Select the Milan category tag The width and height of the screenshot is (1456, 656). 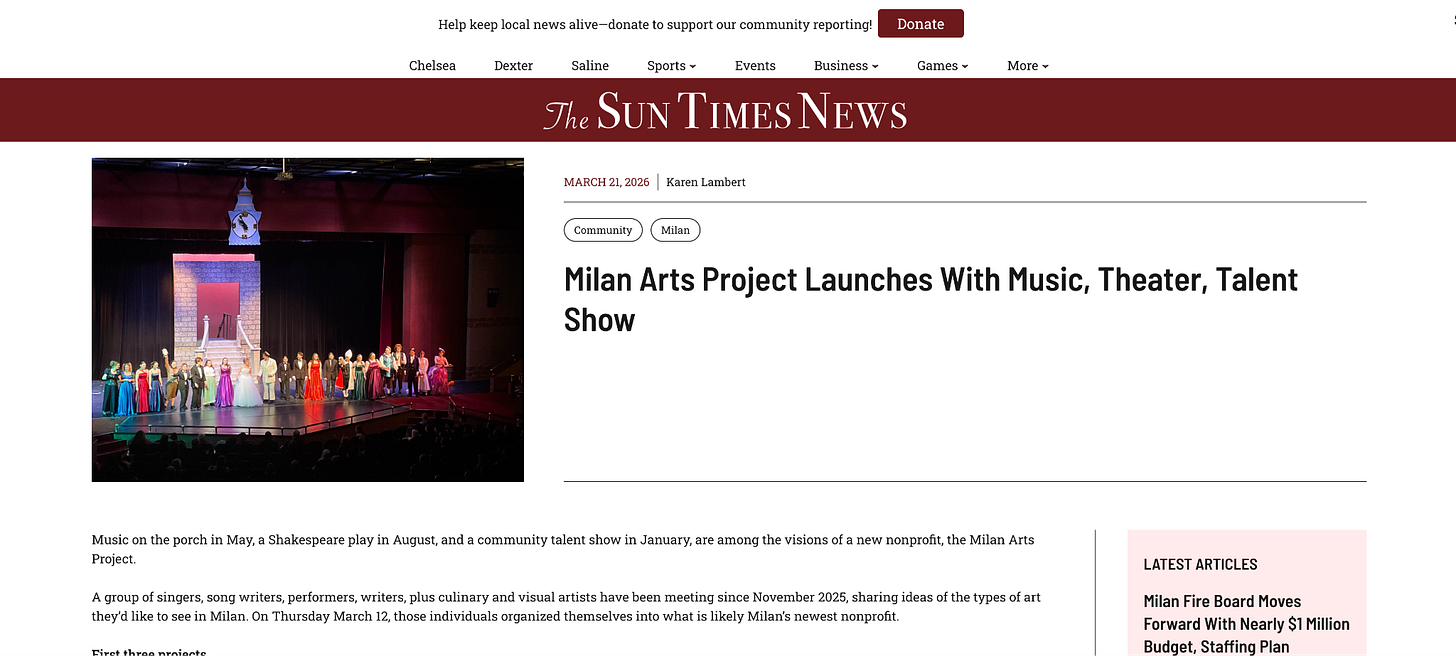[x=675, y=230]
